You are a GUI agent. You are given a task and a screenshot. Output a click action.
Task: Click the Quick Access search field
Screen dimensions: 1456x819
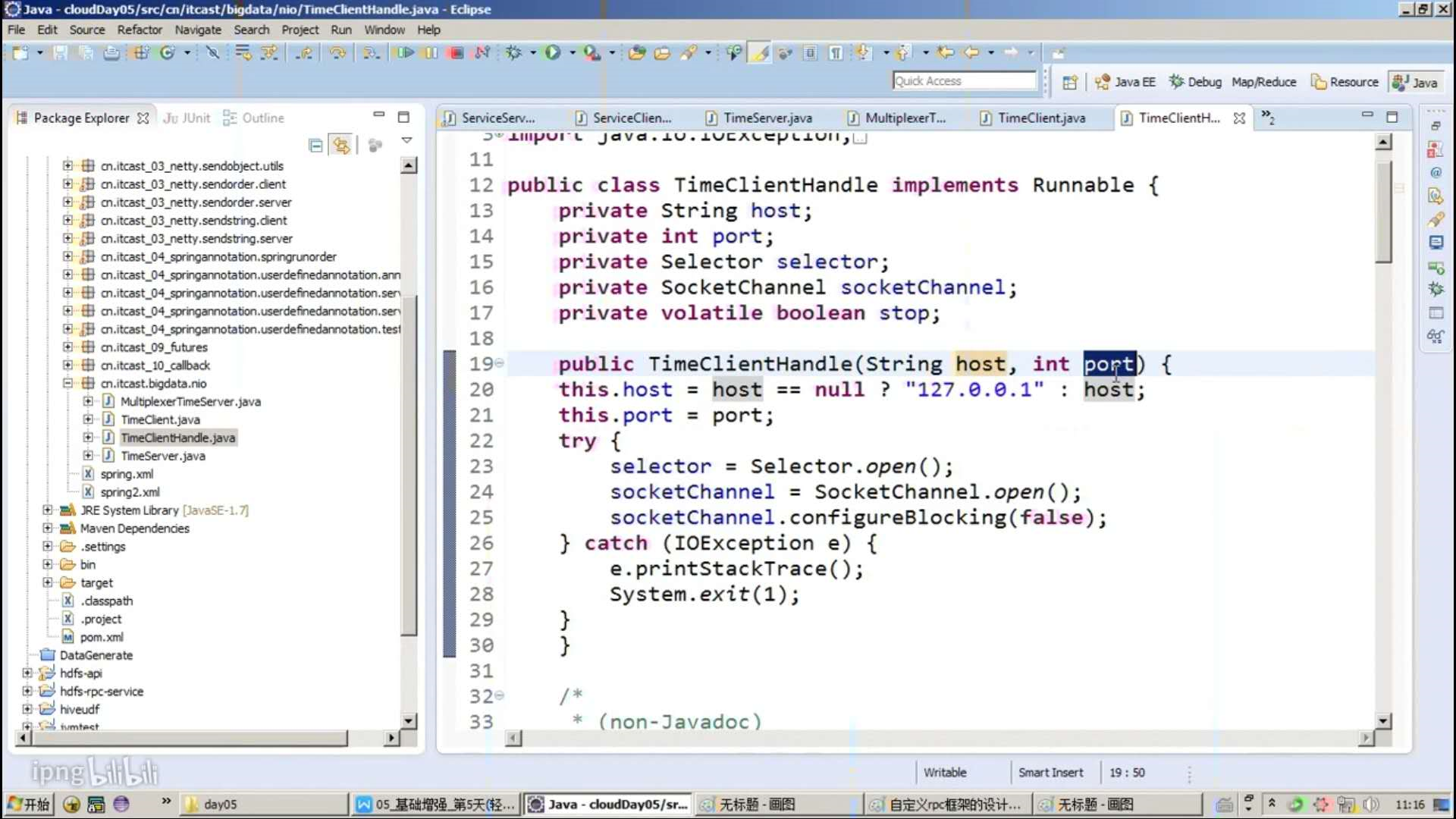point(964,81)
